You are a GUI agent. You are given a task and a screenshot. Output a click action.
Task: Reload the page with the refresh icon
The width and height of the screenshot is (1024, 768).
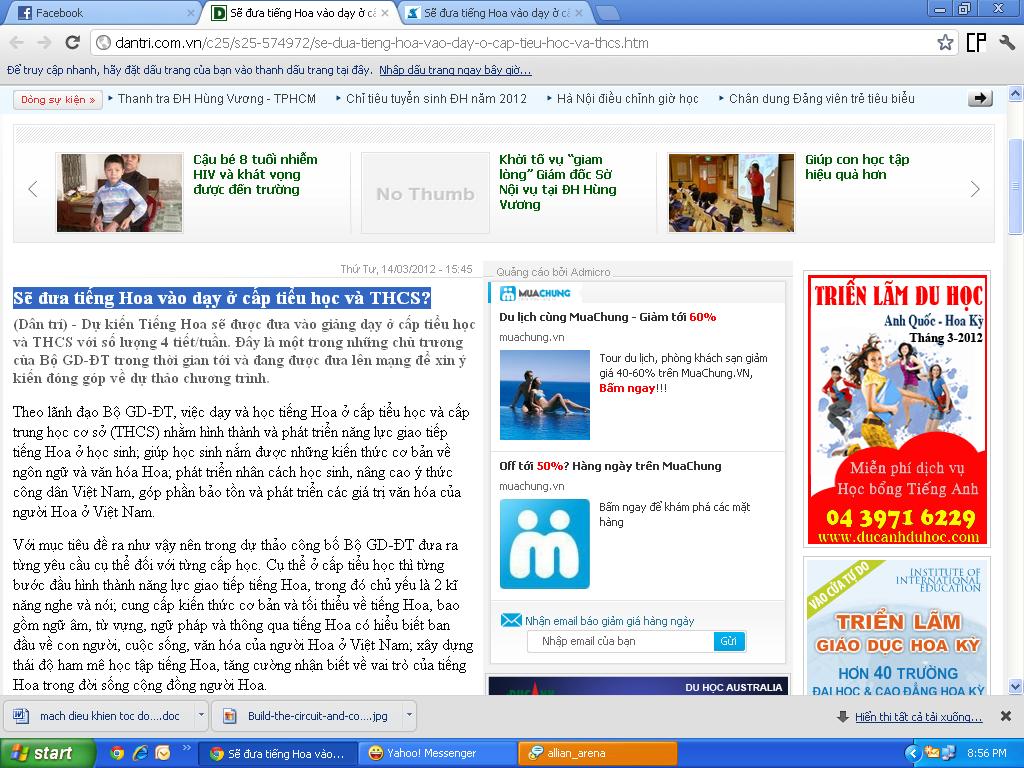pos(72,43)
